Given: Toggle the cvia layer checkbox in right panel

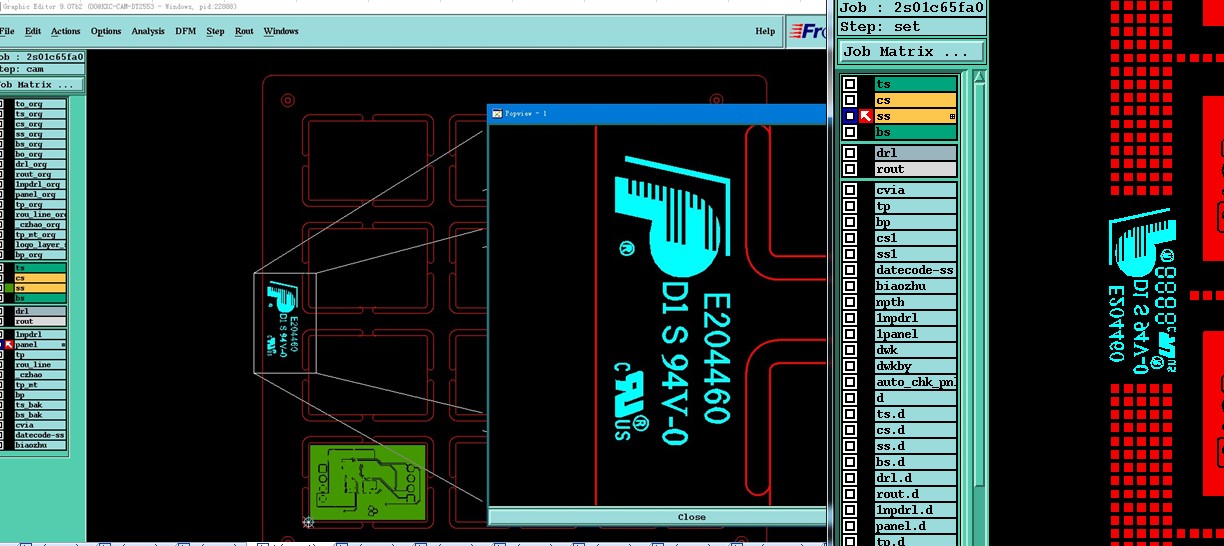Looking at the screenshot, I should (x=850, y=190).
